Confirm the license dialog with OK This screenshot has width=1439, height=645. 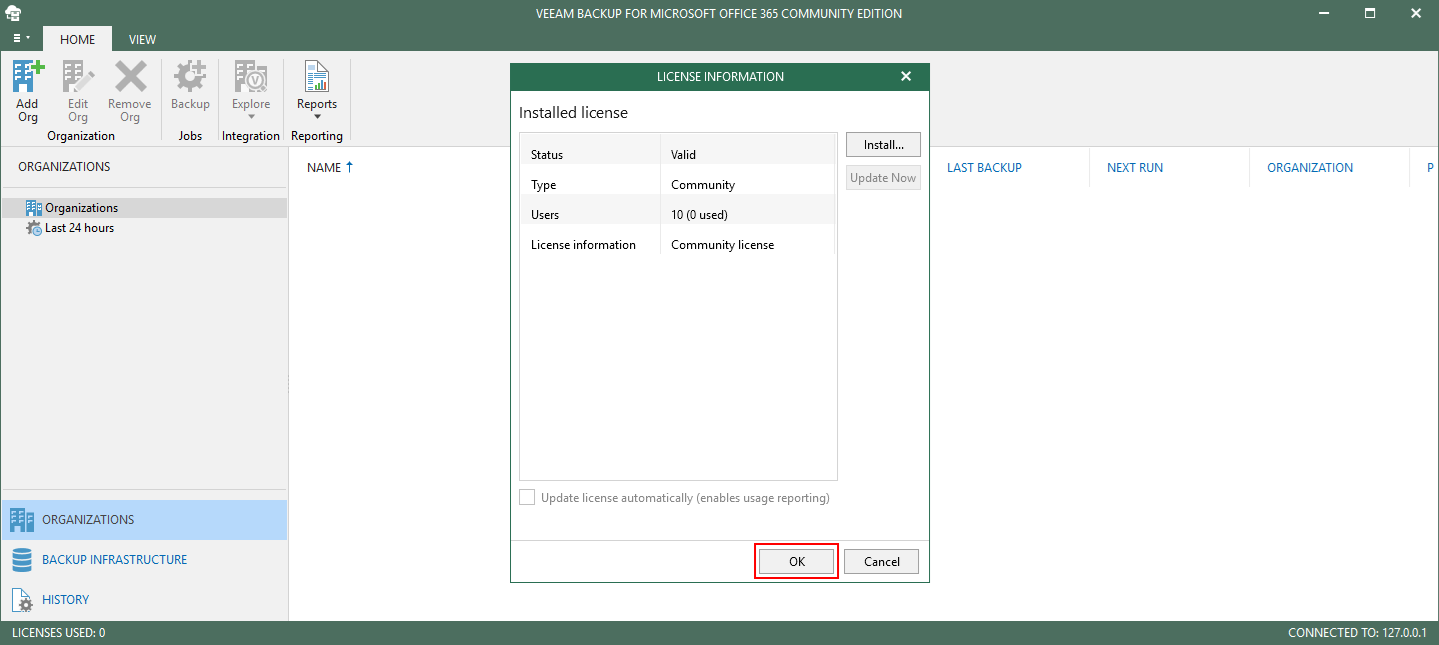796,562
